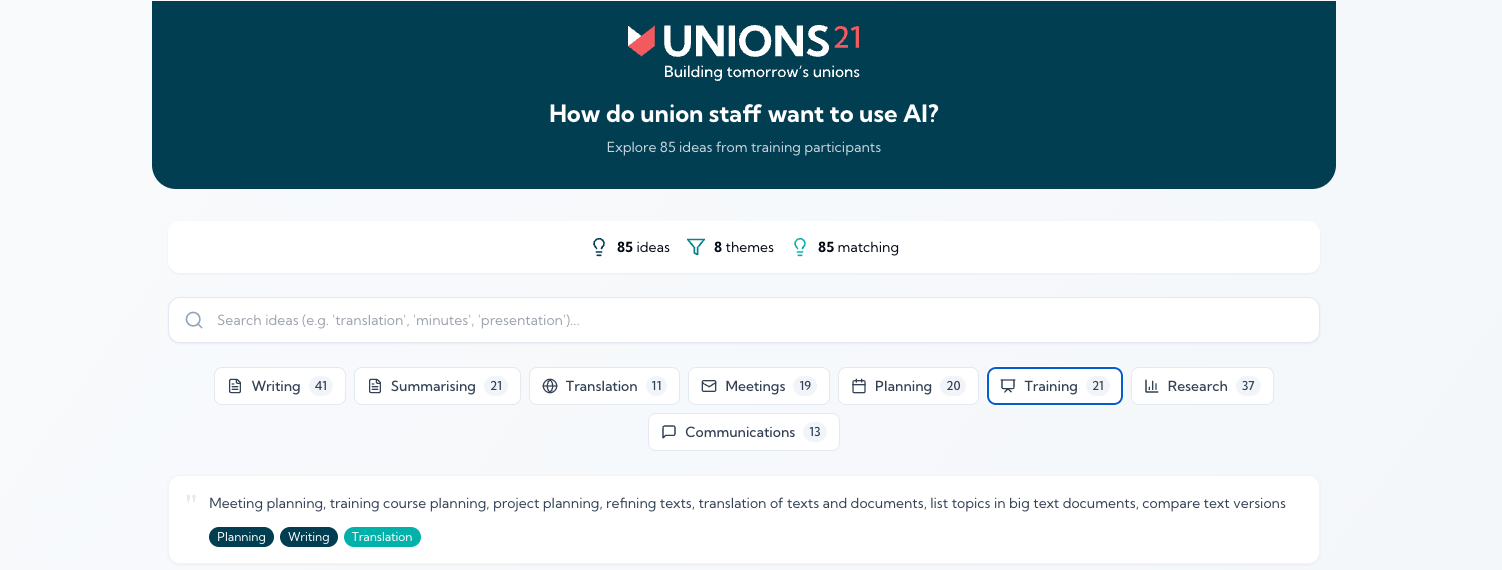Viewport: 1502px width, 570px height.
Task: Click the speech bubble icon on Communications
Action: [x=669, y=432]
